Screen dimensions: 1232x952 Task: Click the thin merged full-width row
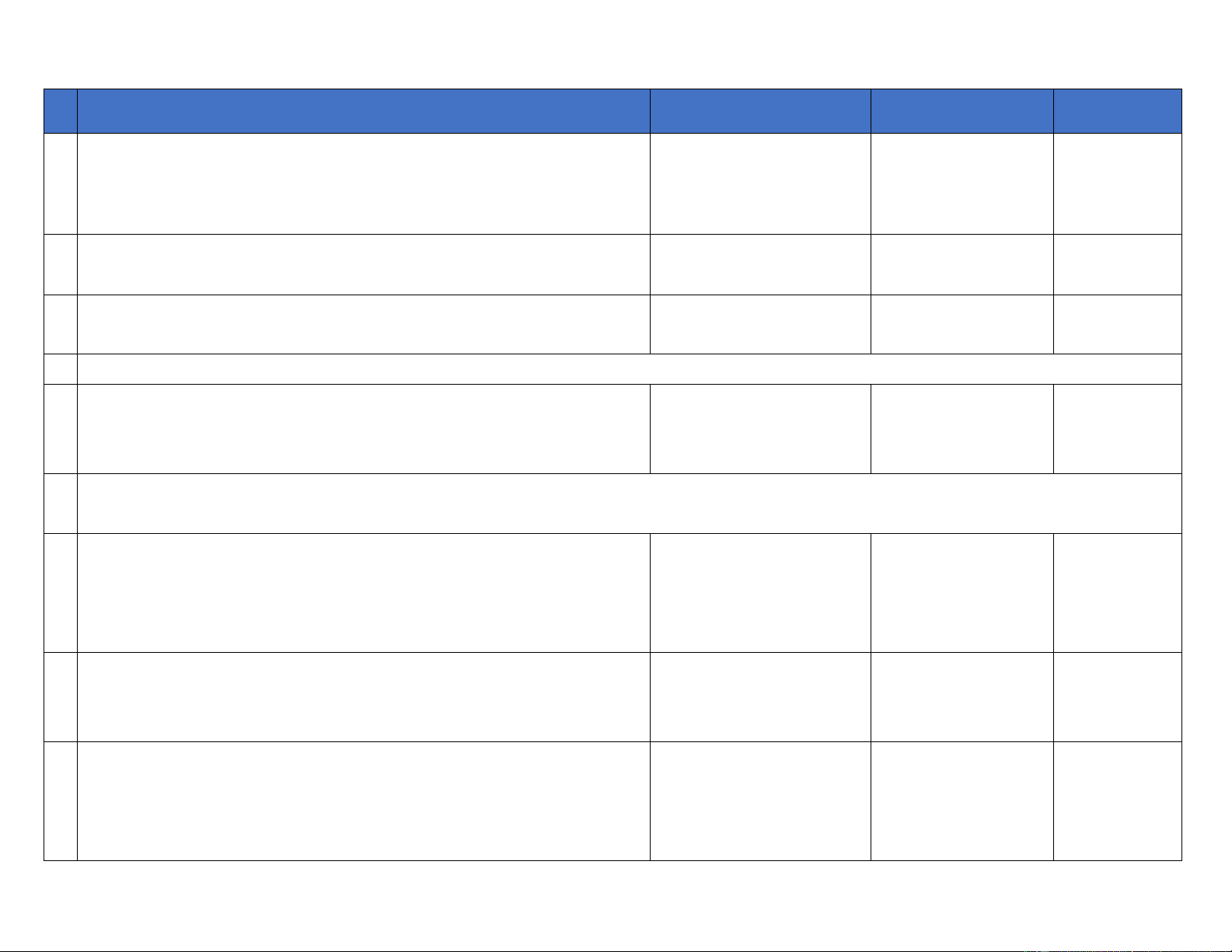coord(628,369)
